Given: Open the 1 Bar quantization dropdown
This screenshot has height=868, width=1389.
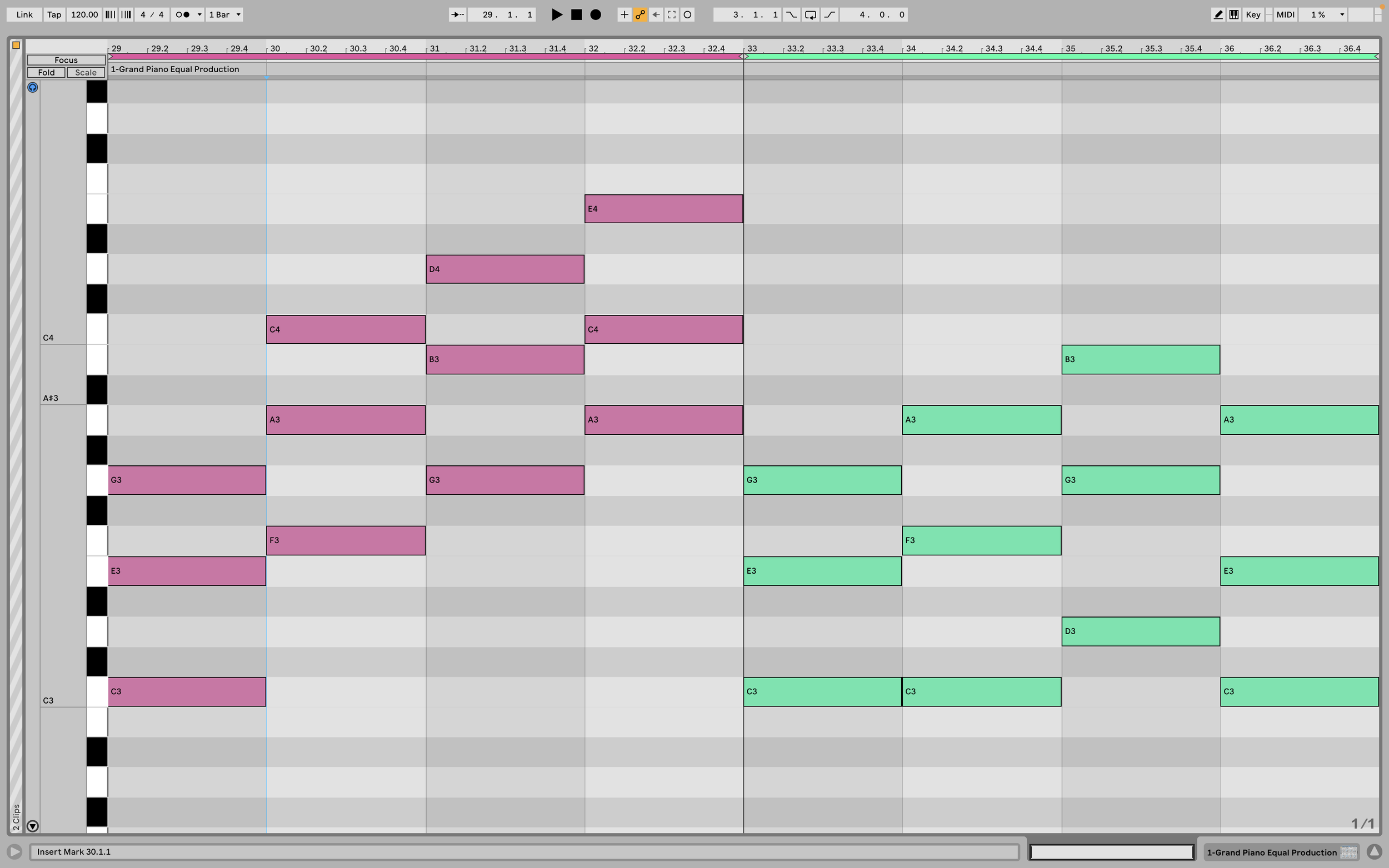Looking at the screenshot, I should [x=224, y=15].
